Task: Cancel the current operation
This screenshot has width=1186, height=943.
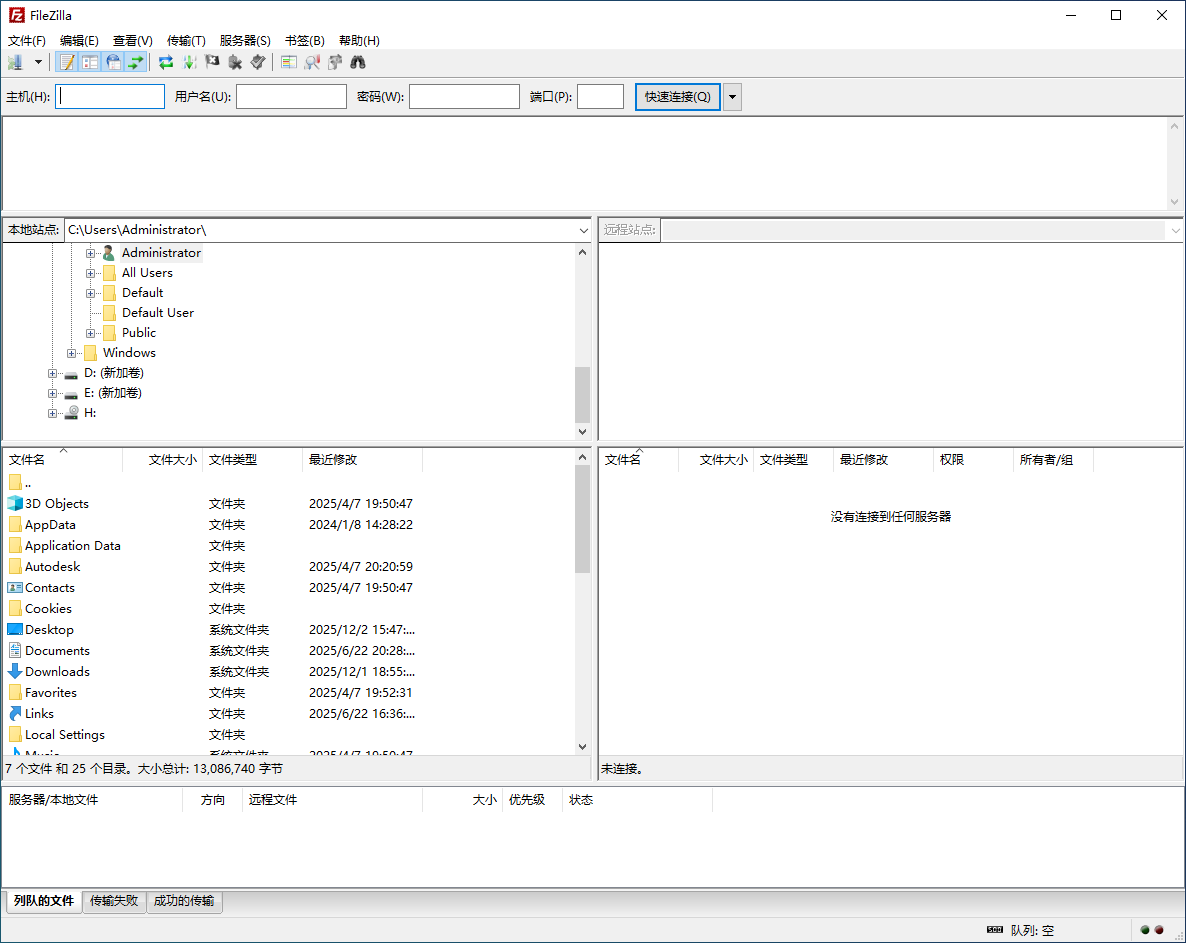Action: click(212, 62)
